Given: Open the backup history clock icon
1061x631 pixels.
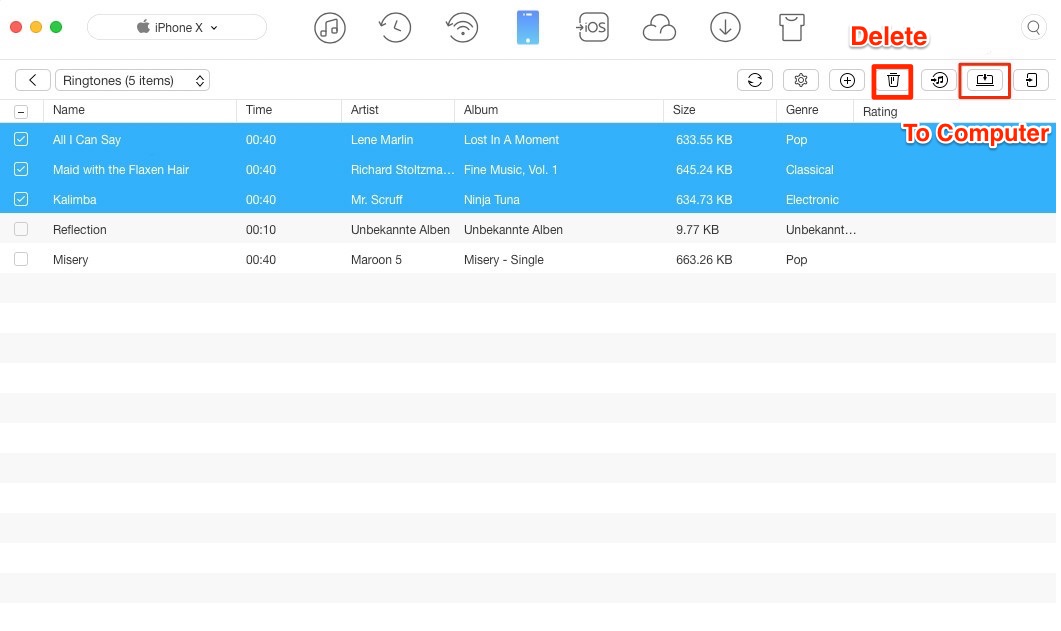Looking at the screenshot, I should click(x=395, y=28).
